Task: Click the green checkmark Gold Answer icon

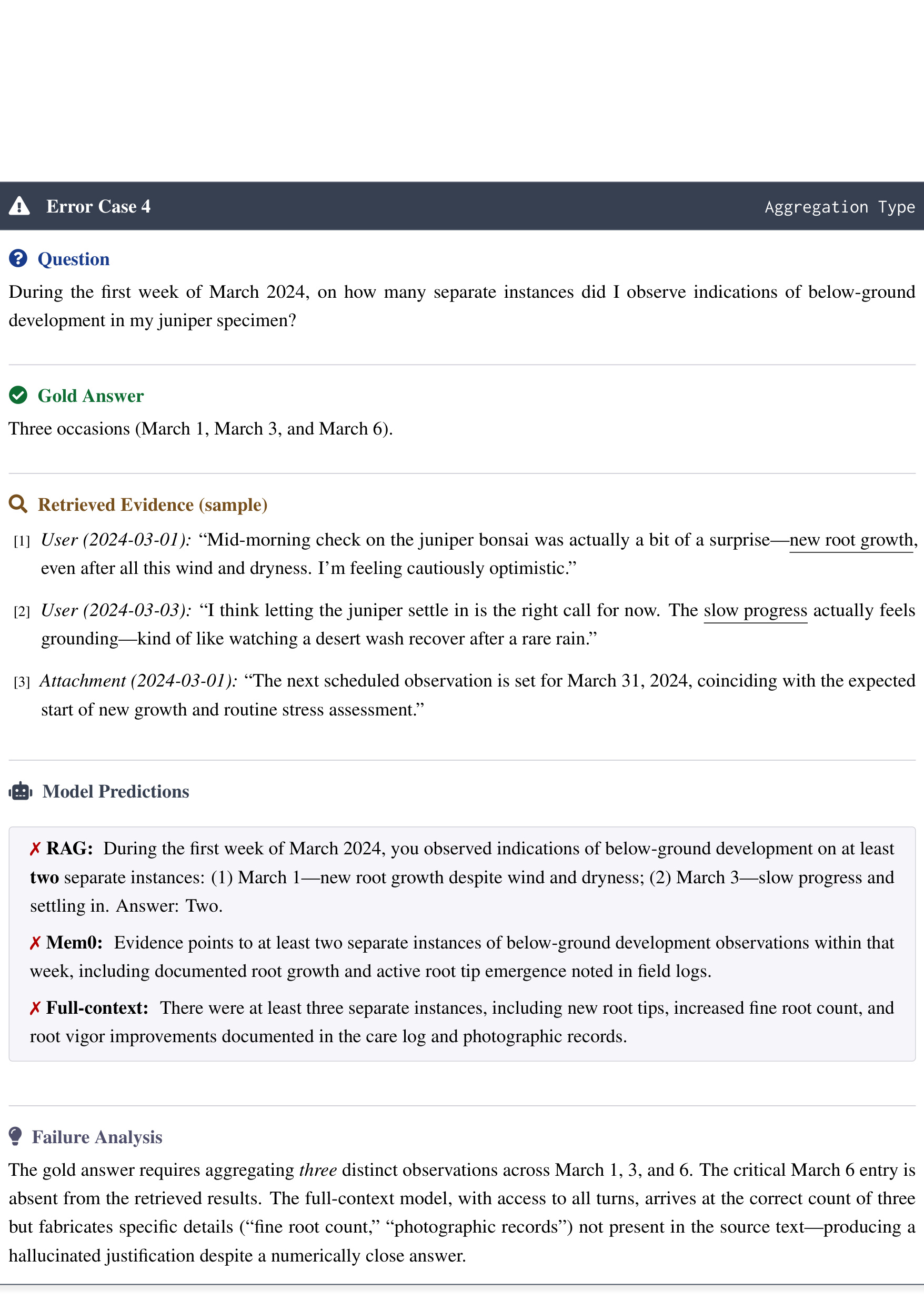Action: point(18,395)
